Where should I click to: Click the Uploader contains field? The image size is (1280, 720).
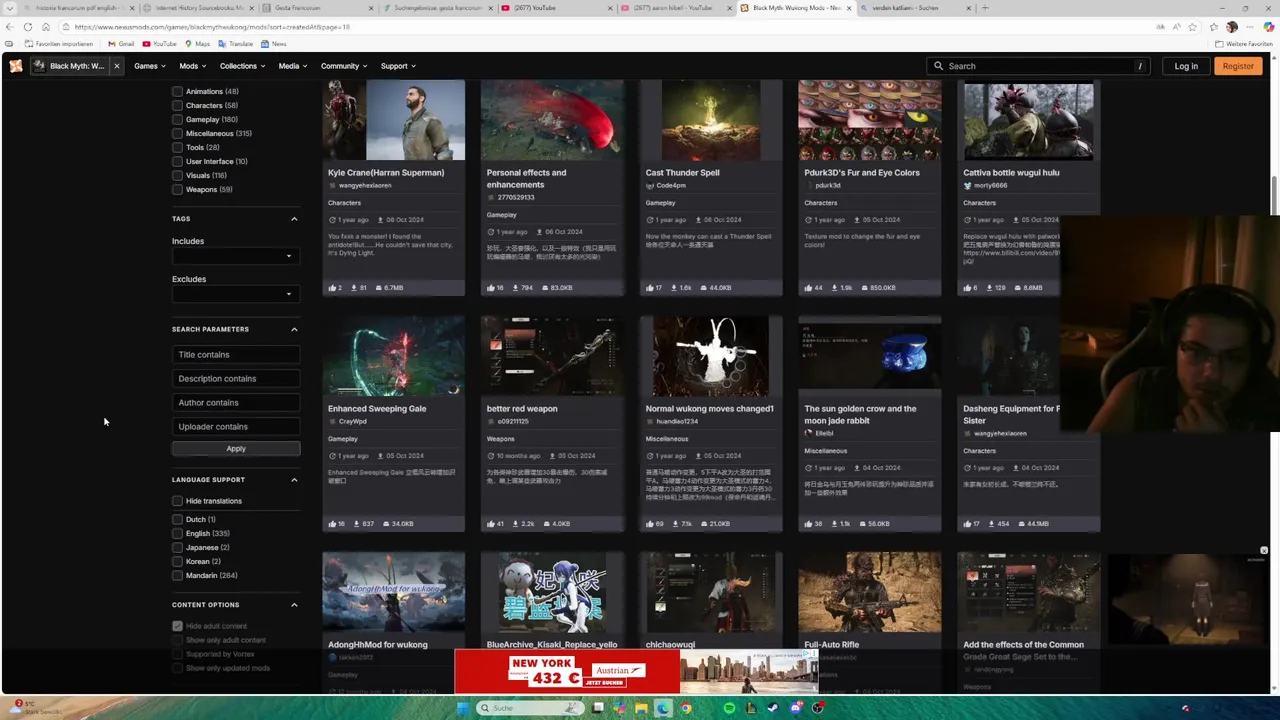[x=236, y=427]
